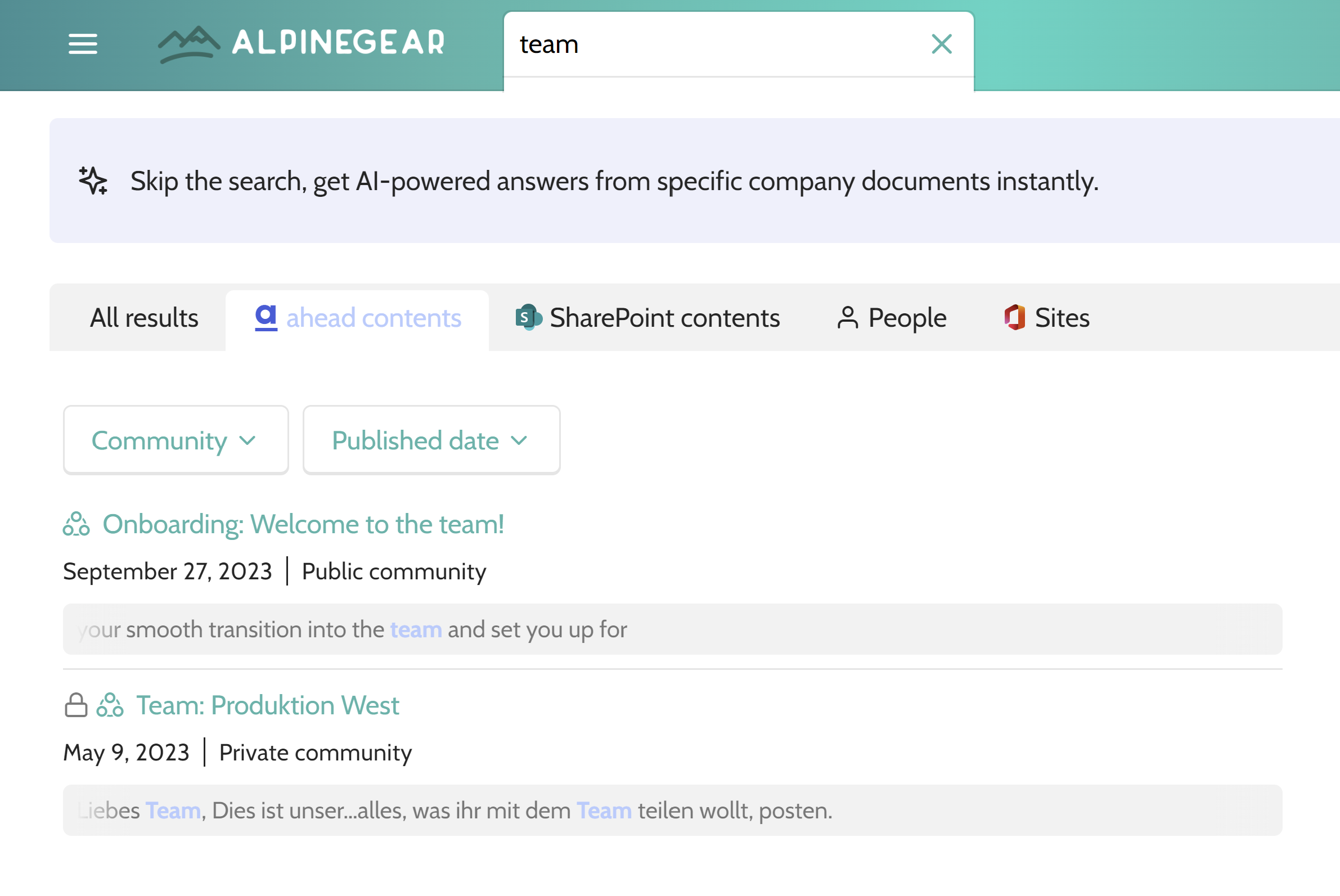This screenshot has height=896, width=1340.
Task: Click the lock icon on Team: Produktion West
Action: pyautogui.click(x=75, y=705)
